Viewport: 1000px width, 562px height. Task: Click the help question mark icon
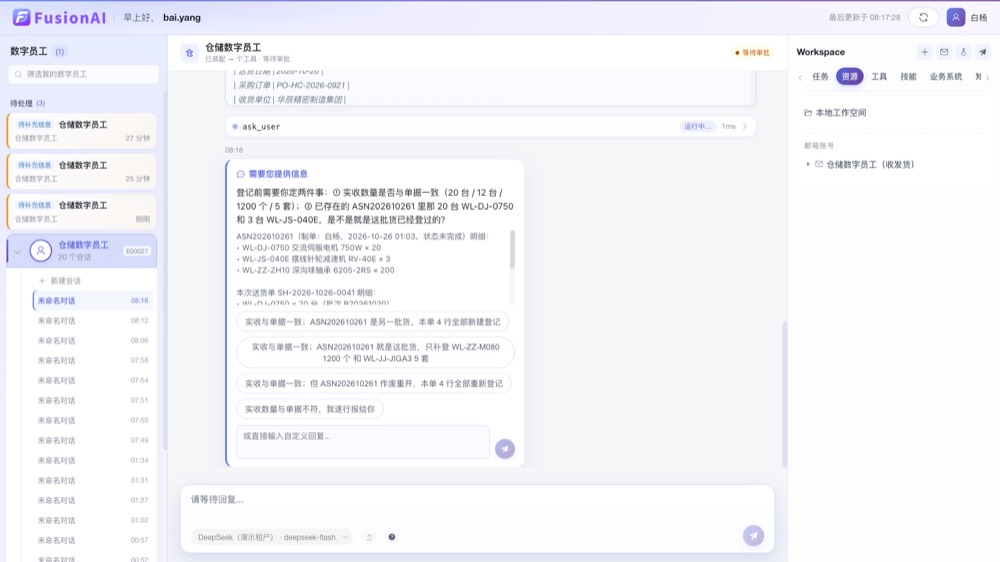[x=392, y=537]
